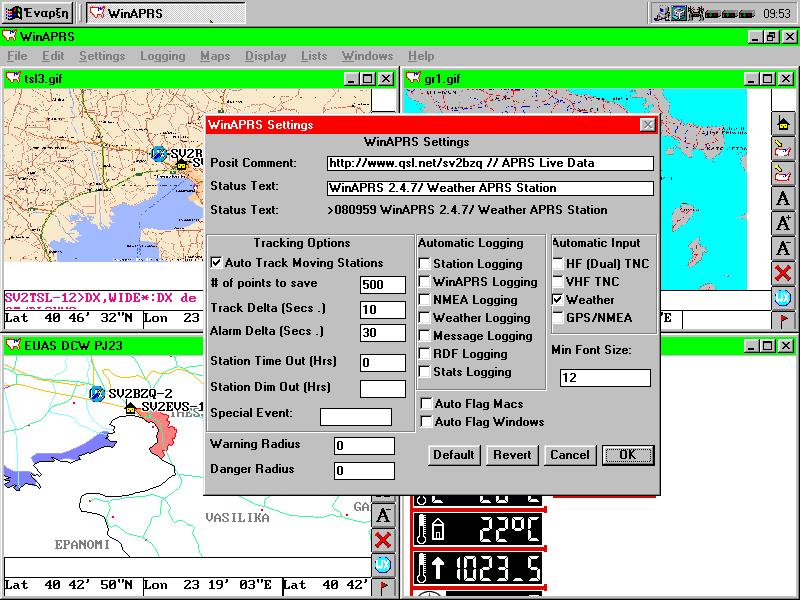Enable Station Logging checkbox
Screen dimensions: 800x600
[424, 264]
